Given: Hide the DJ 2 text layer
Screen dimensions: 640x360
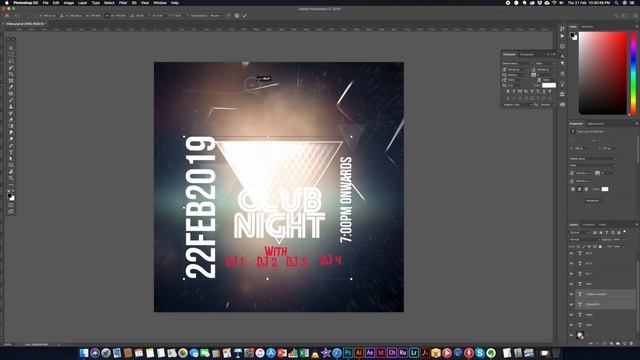Looking at the screenshot, I should pos(571,273).
